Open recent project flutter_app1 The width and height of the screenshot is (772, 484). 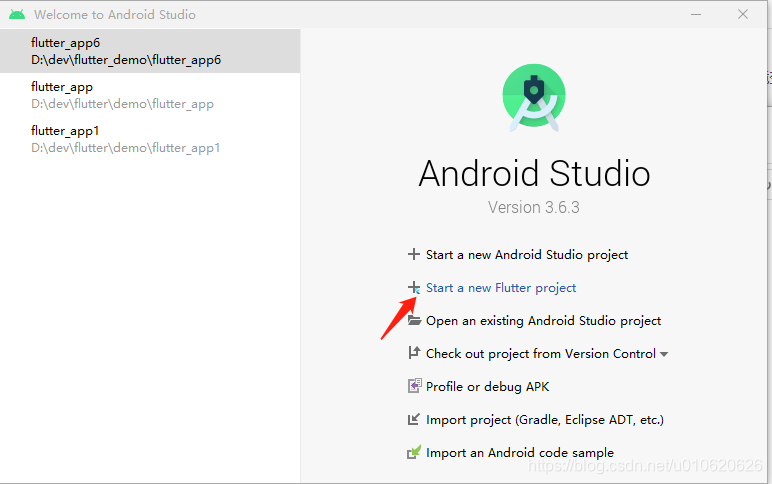click(x=150, y=139)
